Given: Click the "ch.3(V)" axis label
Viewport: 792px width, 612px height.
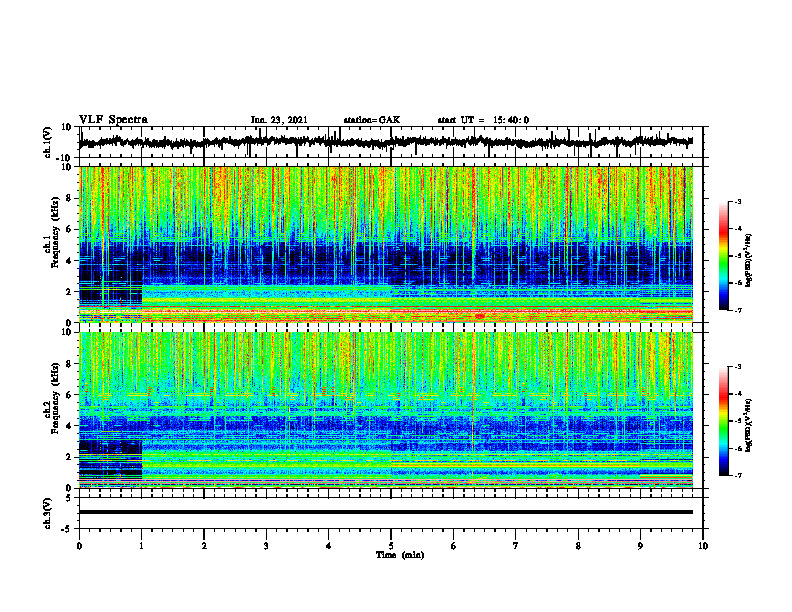Looking at the screenshot, I should pyautogui.click(x=48, y=513).
